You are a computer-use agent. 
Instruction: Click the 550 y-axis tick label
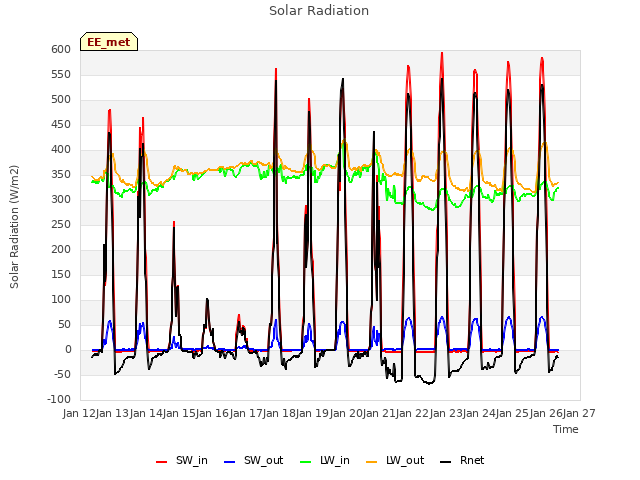[x=61, y=74]
